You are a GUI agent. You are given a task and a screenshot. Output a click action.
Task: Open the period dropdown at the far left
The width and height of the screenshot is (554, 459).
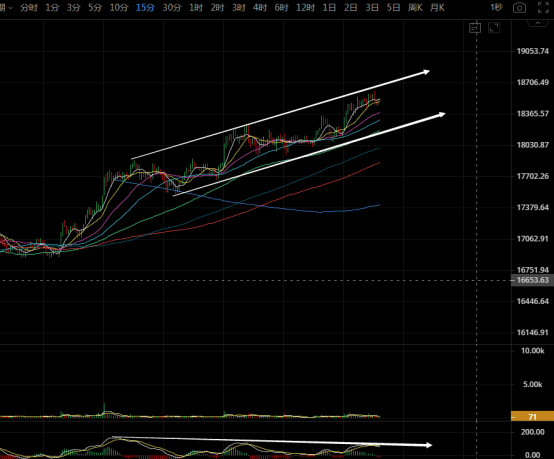tap(6, 7)
